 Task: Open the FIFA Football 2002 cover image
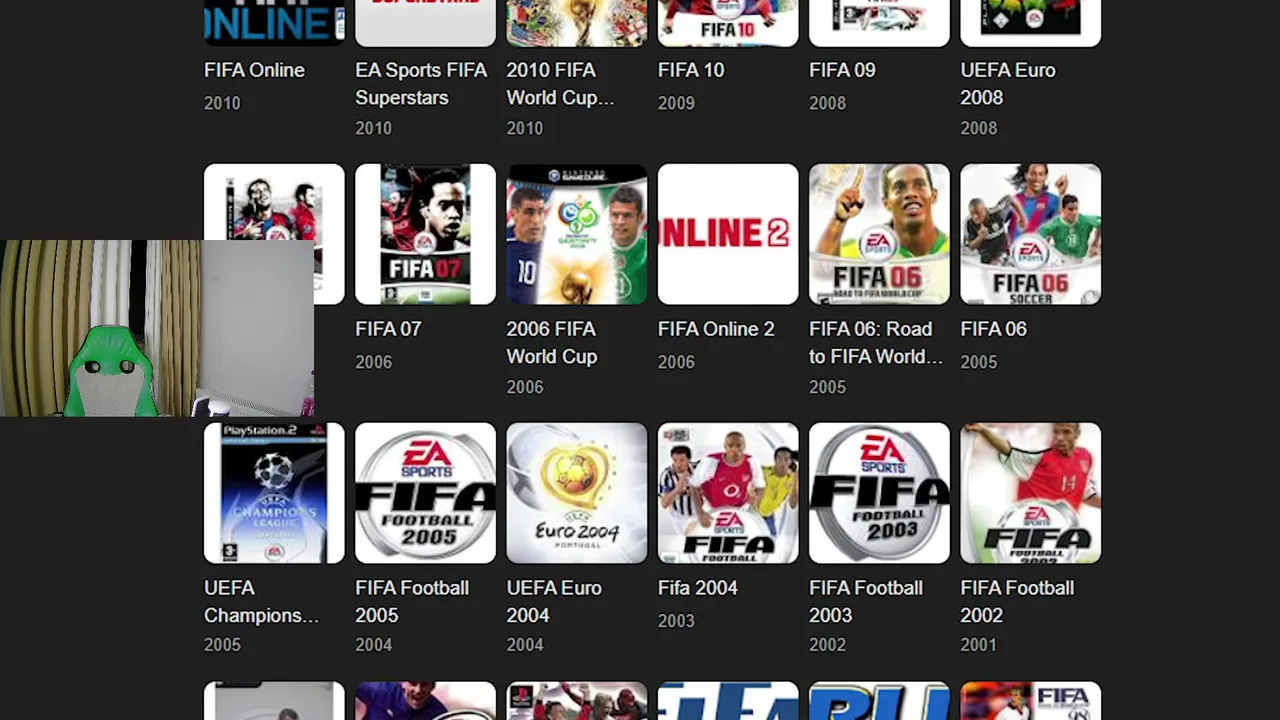(x=1031, y=493)
